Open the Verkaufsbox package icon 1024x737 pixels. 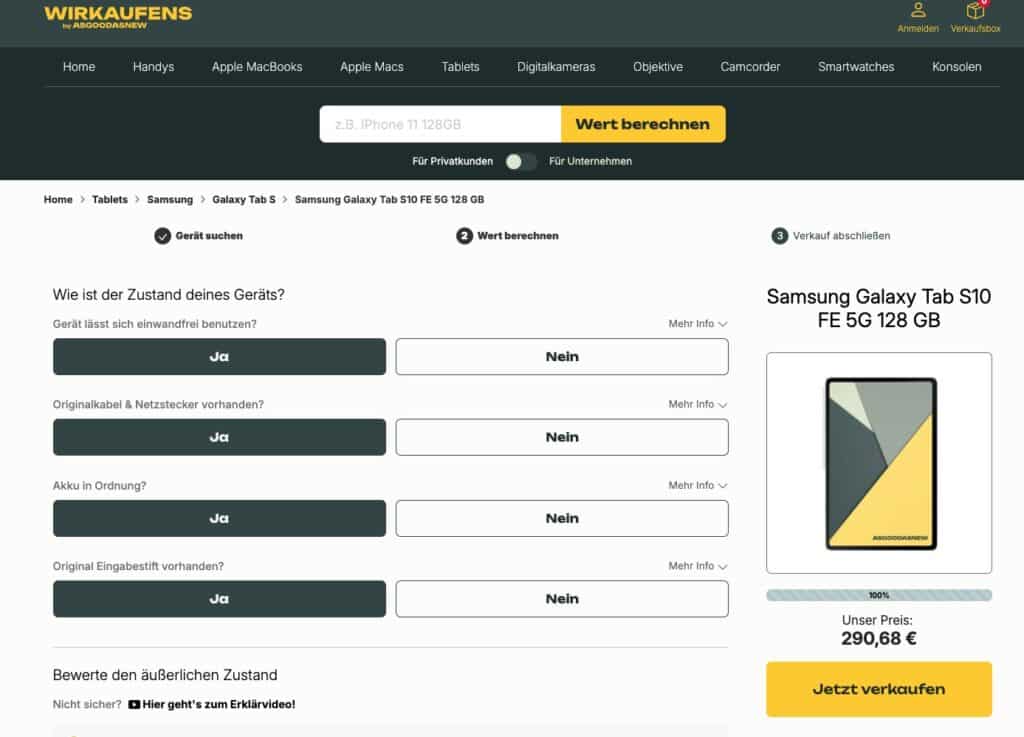tap(975, 11)
